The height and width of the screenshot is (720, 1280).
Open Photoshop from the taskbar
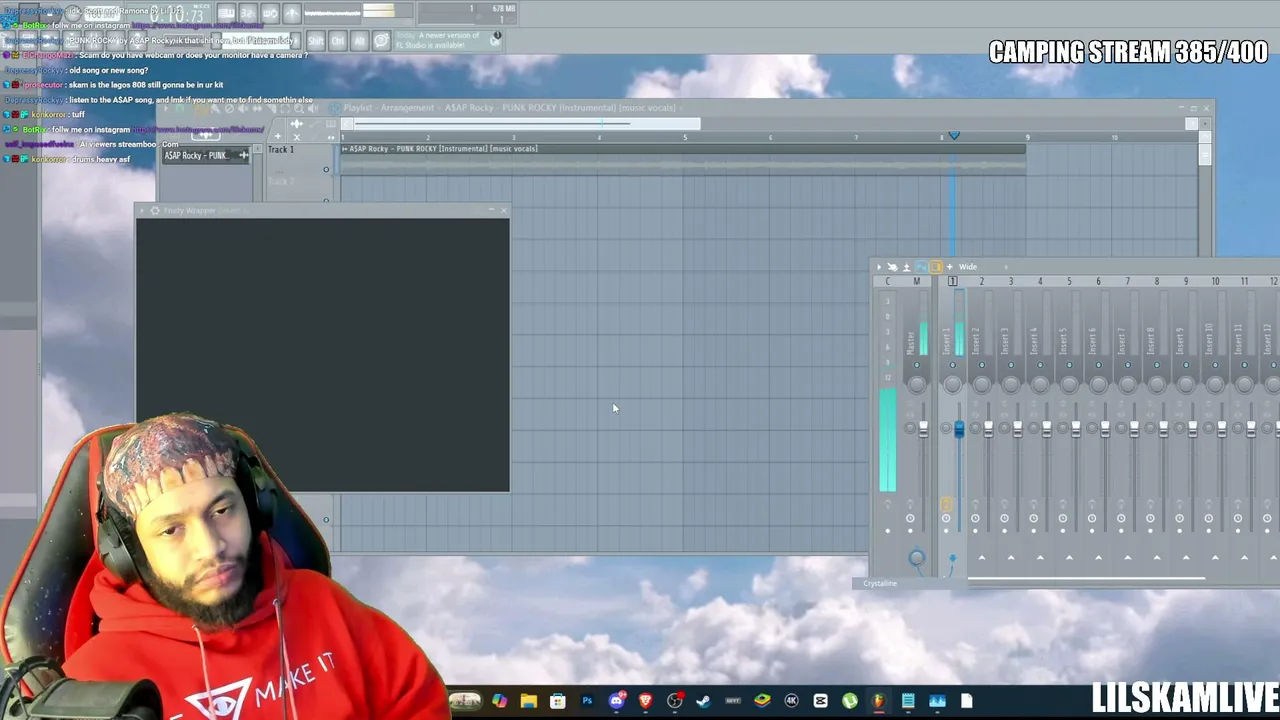click(x=587, y=701)
